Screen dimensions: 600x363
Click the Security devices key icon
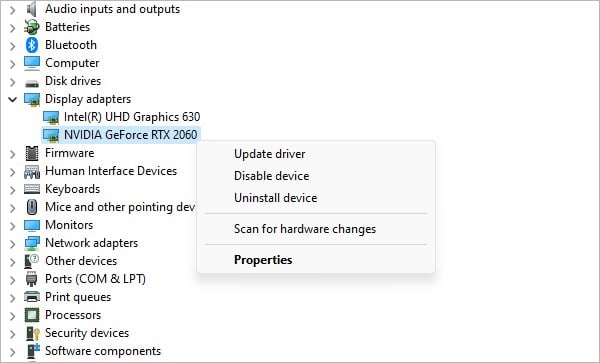point(32,333)
